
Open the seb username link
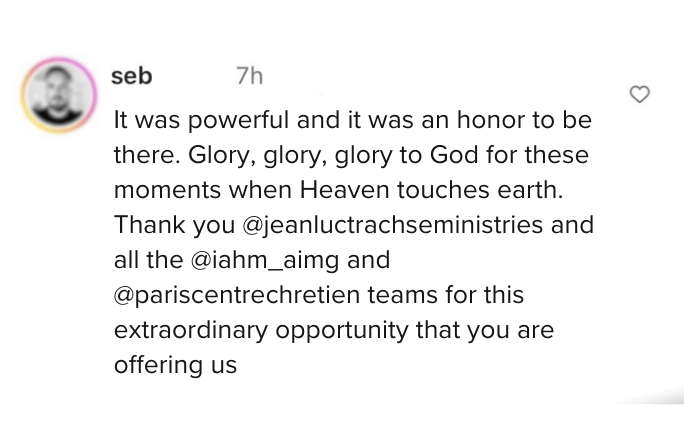132,76
